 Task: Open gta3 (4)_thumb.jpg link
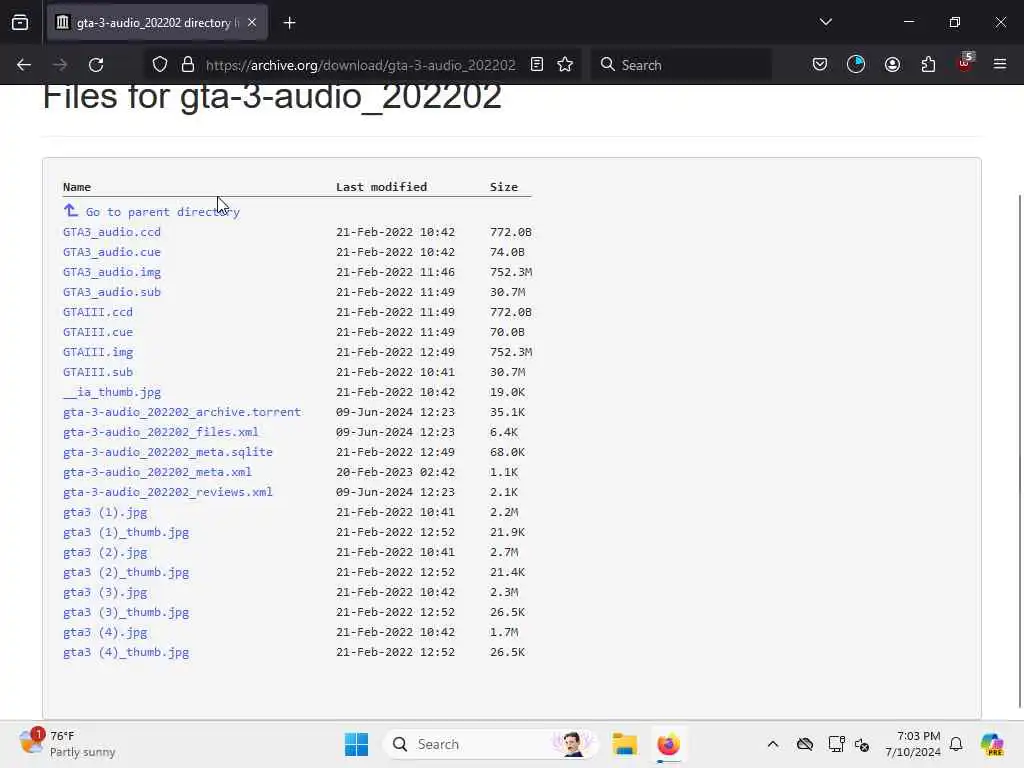click(x=126, y=652)
